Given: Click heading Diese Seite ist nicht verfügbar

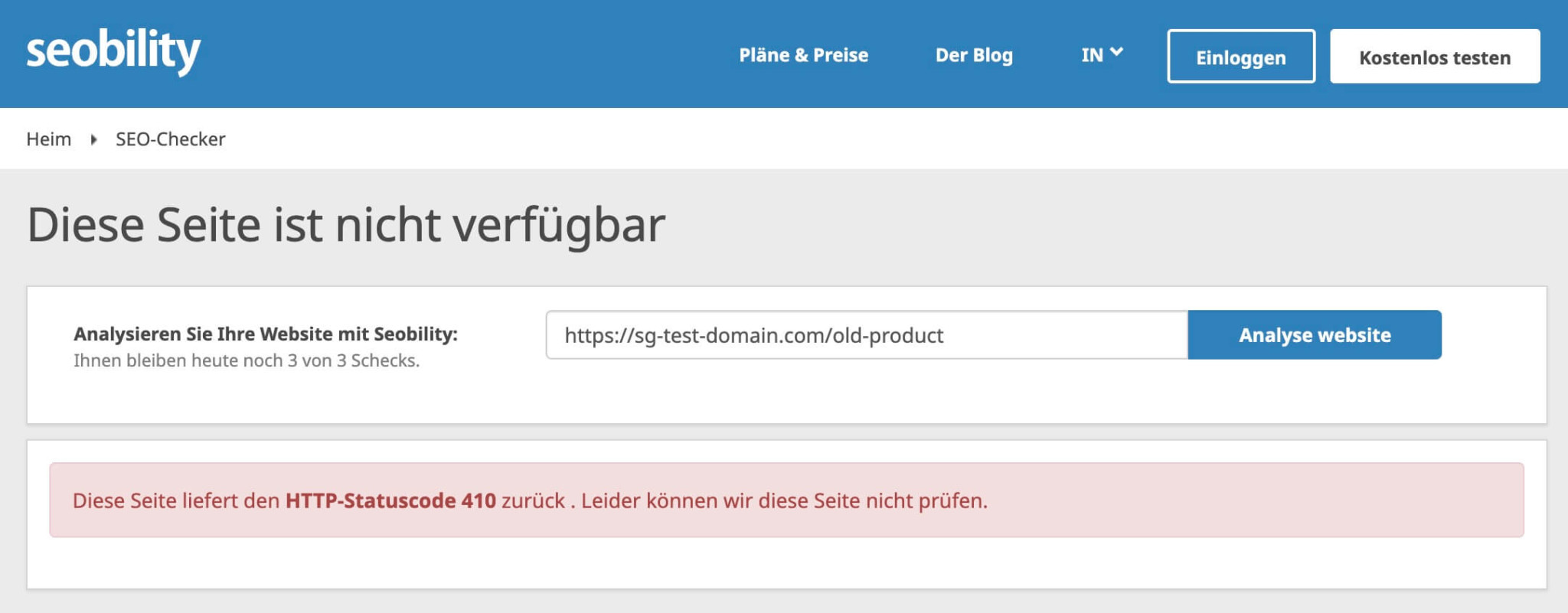Looking at the screenshot, I should [x=346, y=225].
